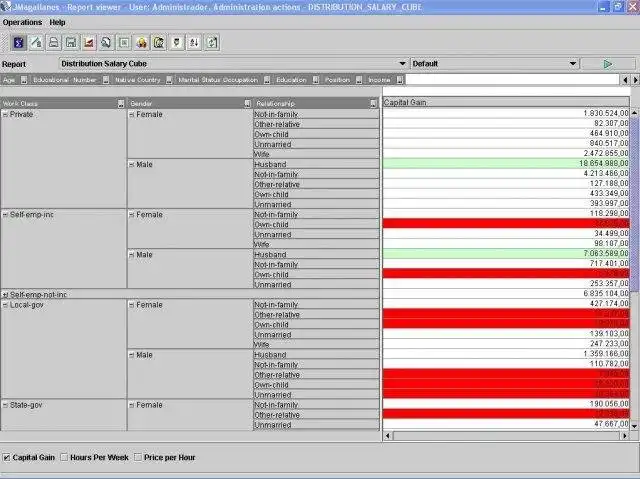Click the Capital Gain column header
This screenshot has width=640, height=479.
click(506, 102)
